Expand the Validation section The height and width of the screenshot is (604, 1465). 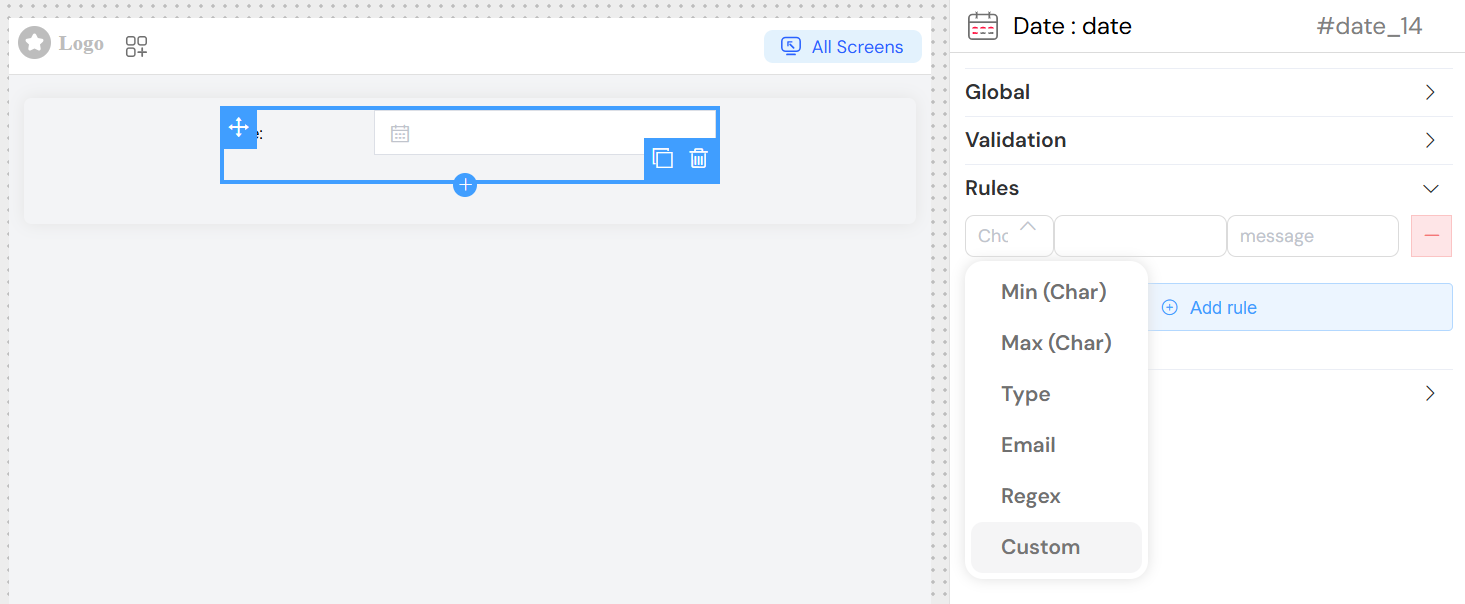pos(1208,140)
